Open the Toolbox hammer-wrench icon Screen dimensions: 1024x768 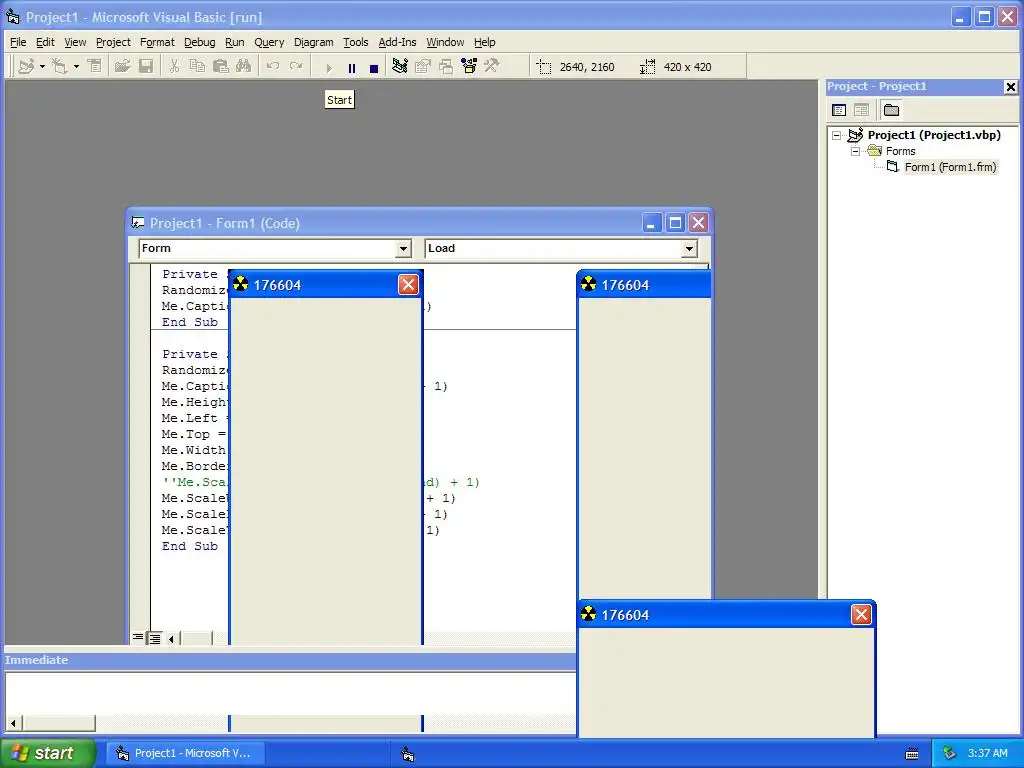click(x=492, y=67)
